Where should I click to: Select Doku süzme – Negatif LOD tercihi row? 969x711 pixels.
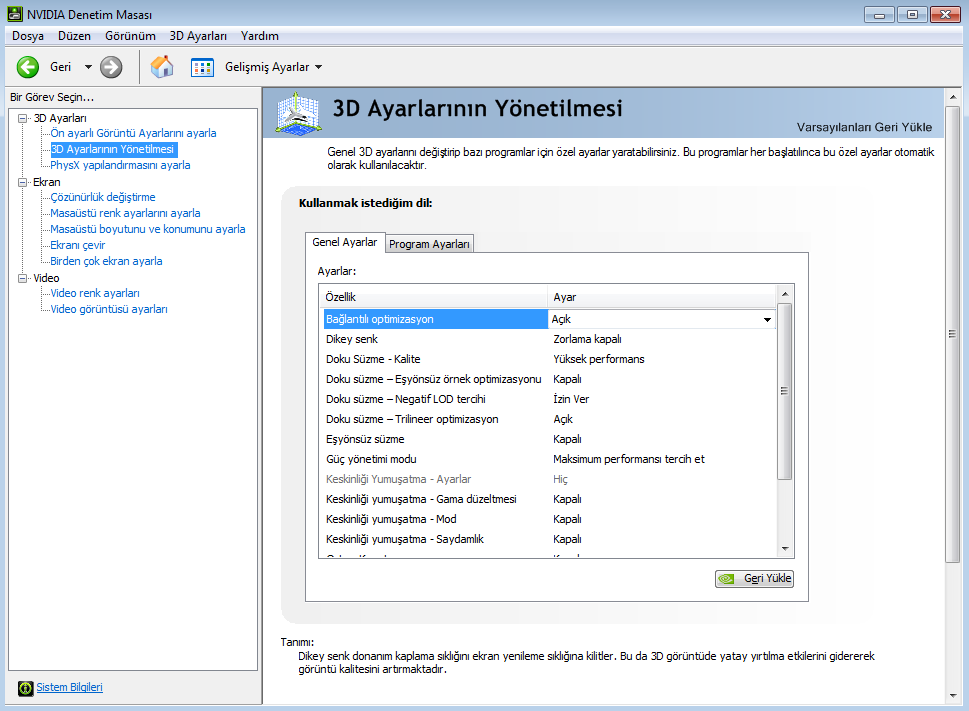(x=549, y=399)
